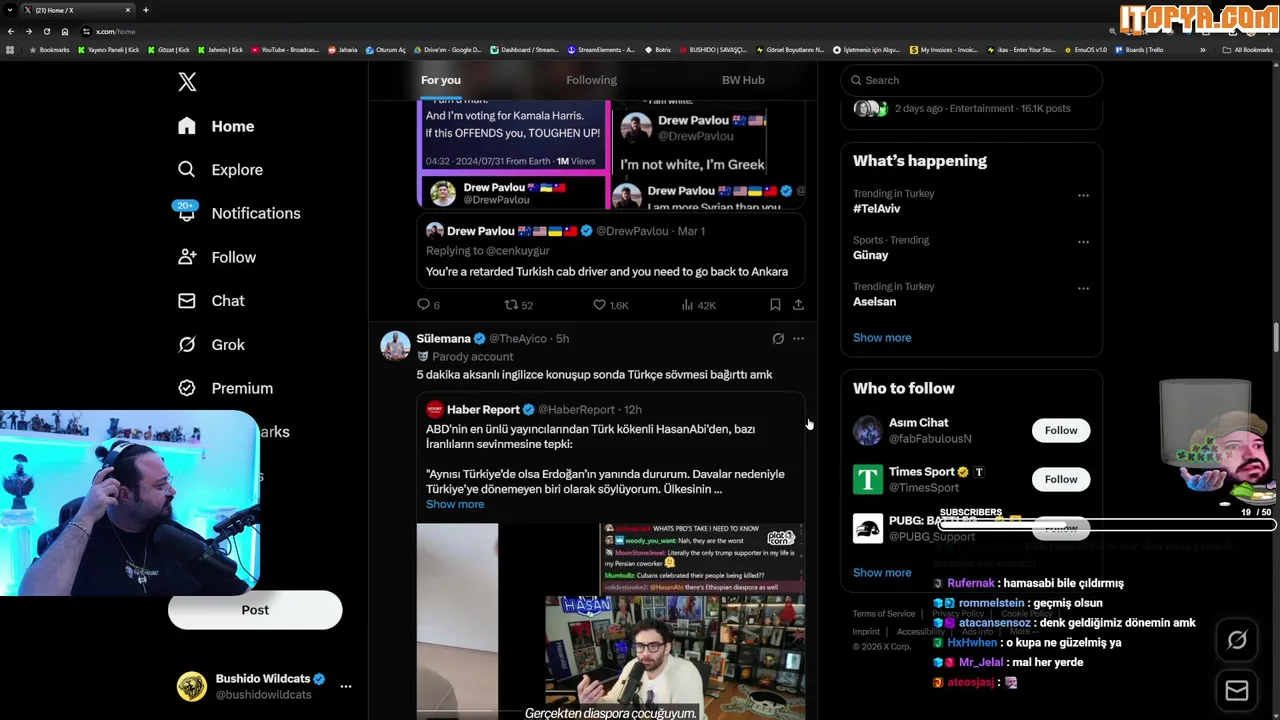Open Terms of Service footer link
1280x720 pixels.
(x=884, y=614)
